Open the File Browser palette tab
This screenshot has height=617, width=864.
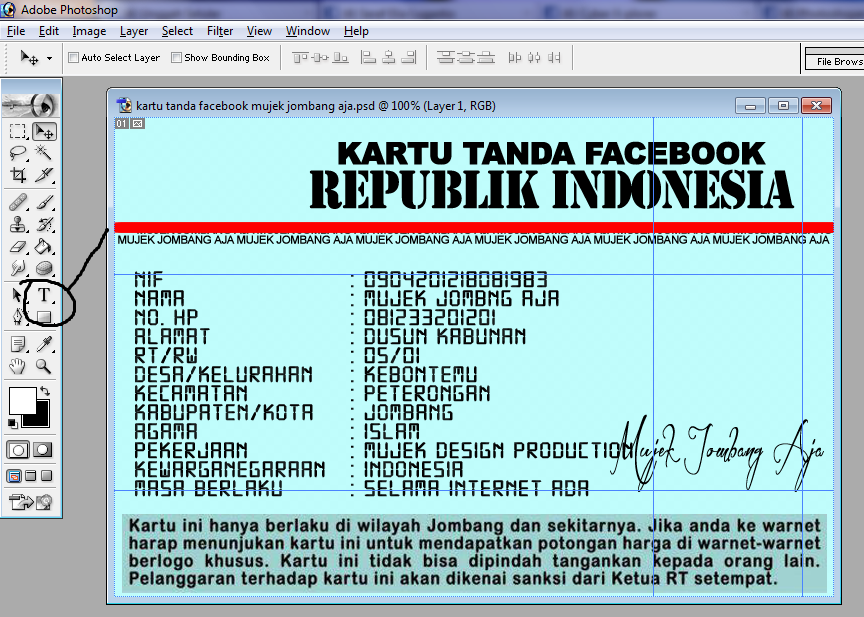point(835,62)
